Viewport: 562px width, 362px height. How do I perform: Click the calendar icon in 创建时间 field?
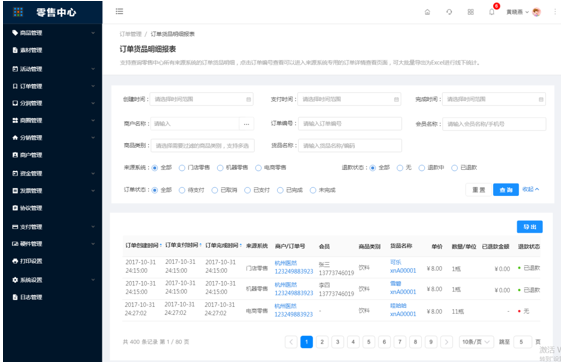pos(248,99)
